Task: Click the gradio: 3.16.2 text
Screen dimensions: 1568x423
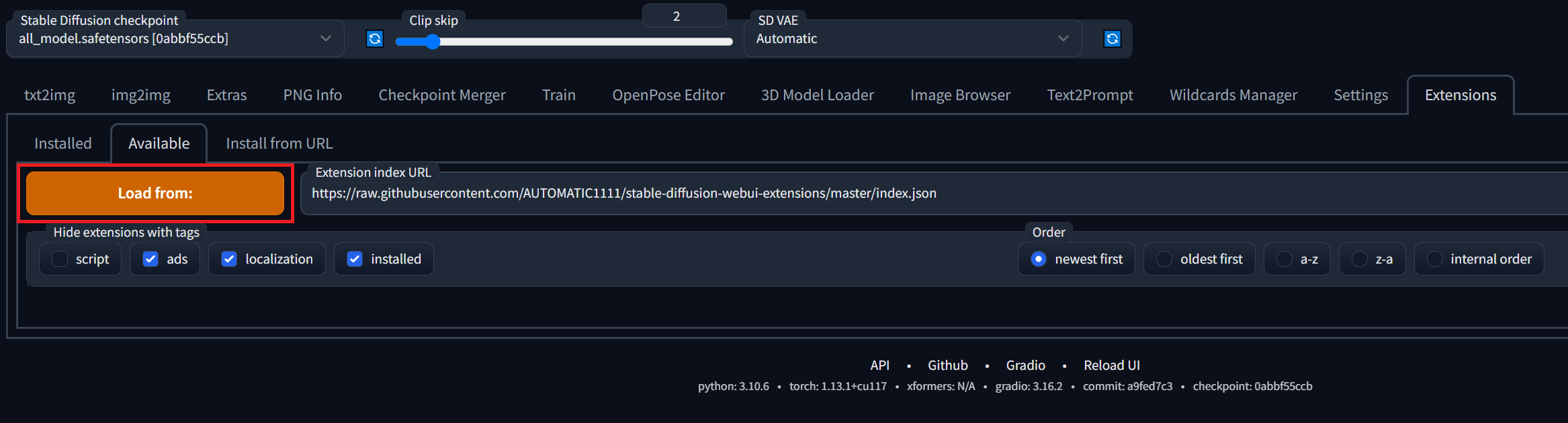Action: tap(1029, 386)
